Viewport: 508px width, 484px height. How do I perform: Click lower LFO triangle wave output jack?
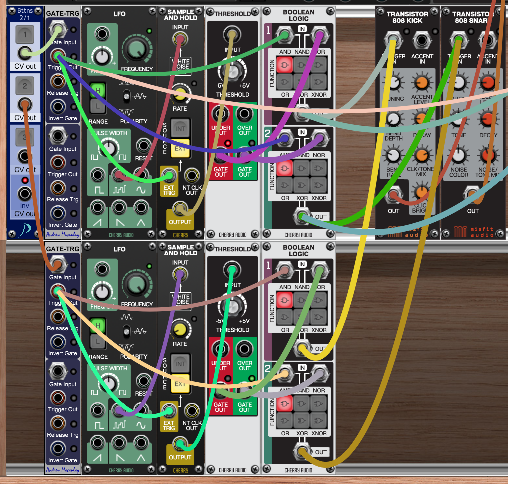[x=141, y=443]
